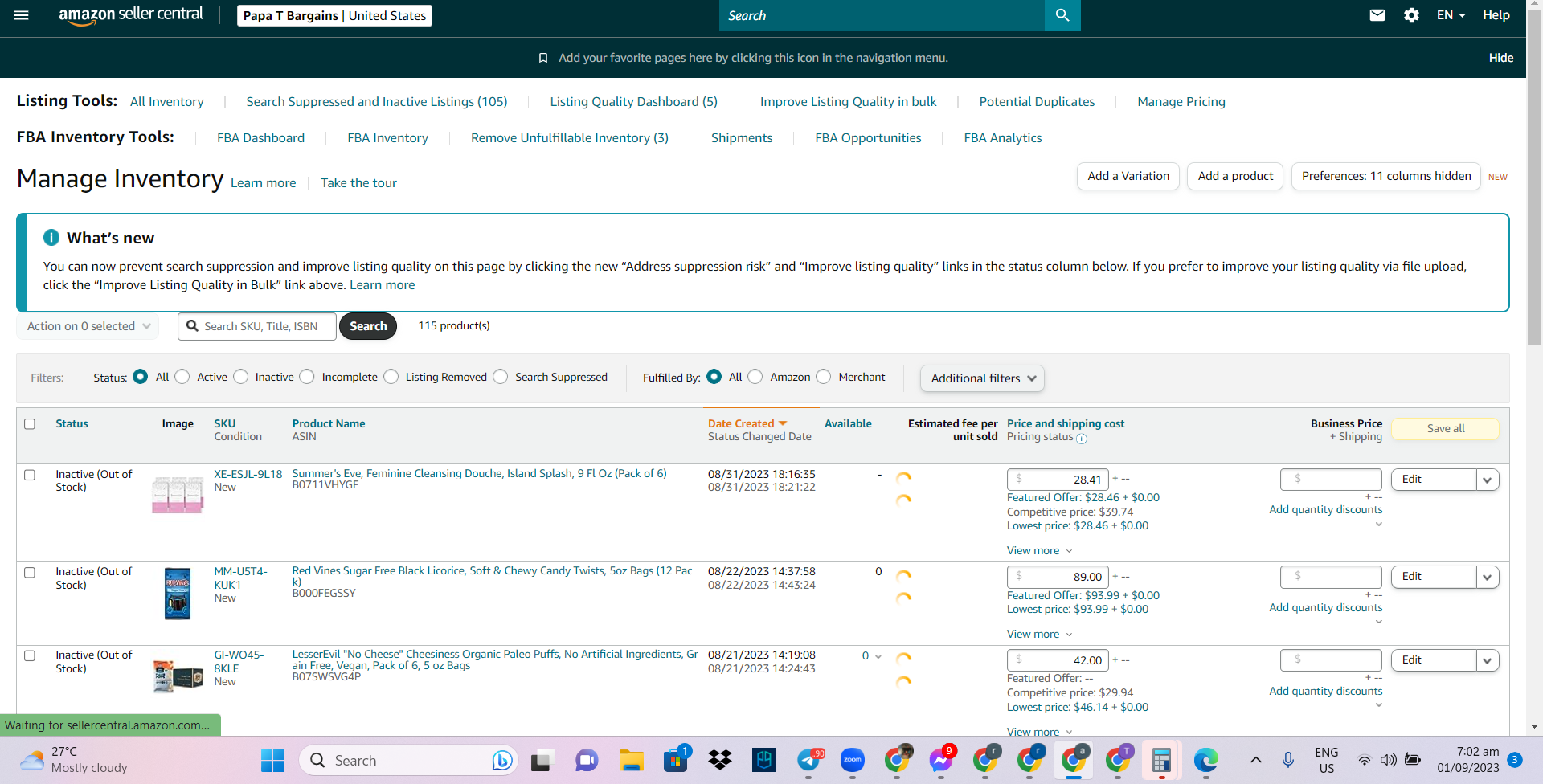Go to the FBA Dashboard

261,138
